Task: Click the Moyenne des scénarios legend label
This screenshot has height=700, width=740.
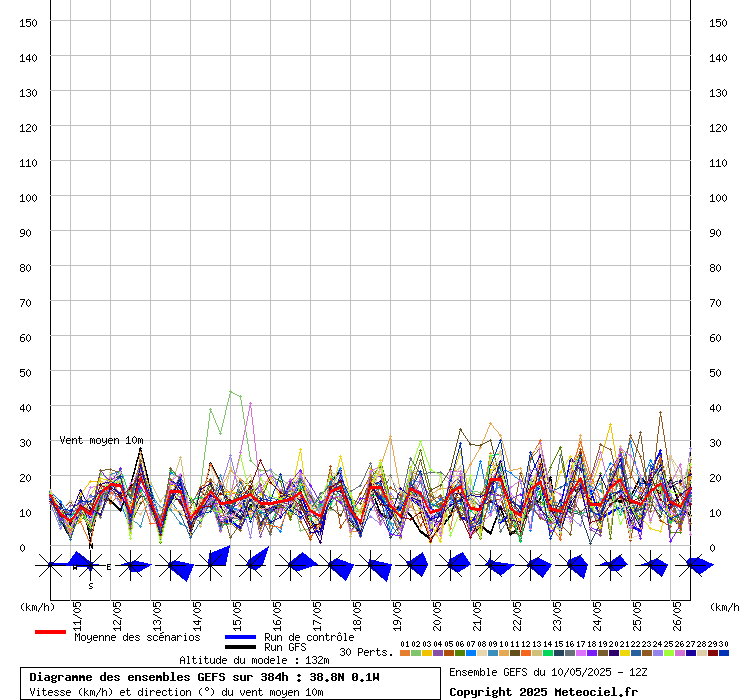Action: [x=137, y=637]
